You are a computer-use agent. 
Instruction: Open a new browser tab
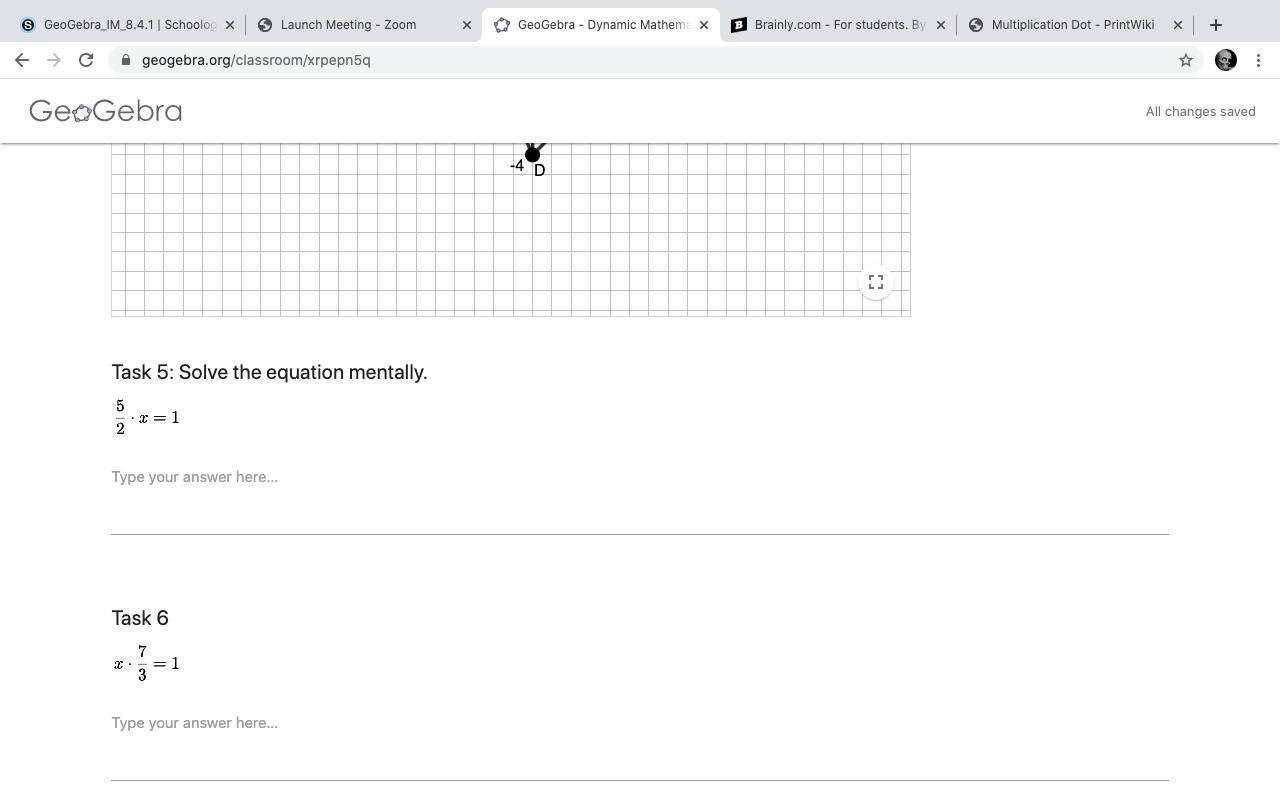[x=1216, y=25]
